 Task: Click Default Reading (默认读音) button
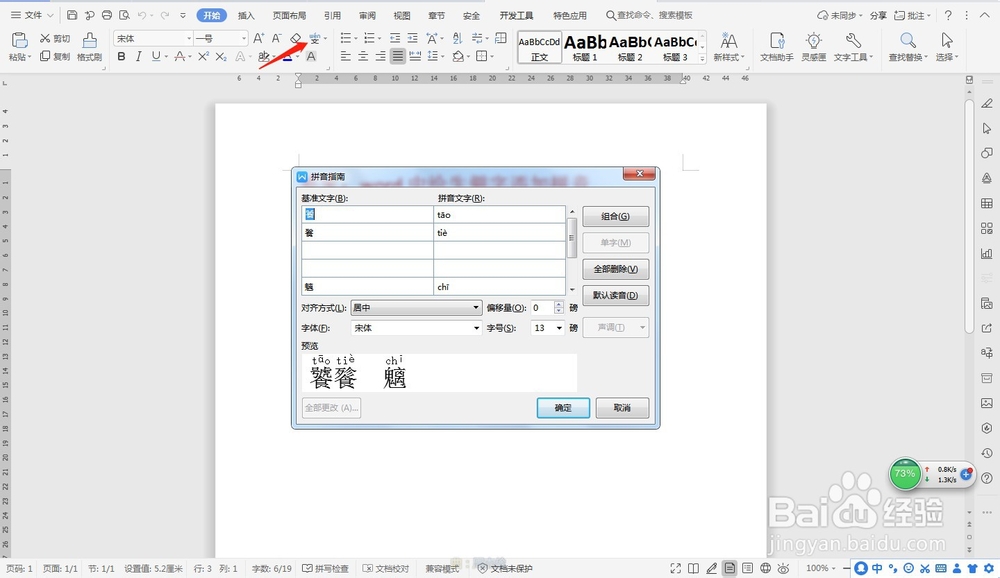[615, 295]
